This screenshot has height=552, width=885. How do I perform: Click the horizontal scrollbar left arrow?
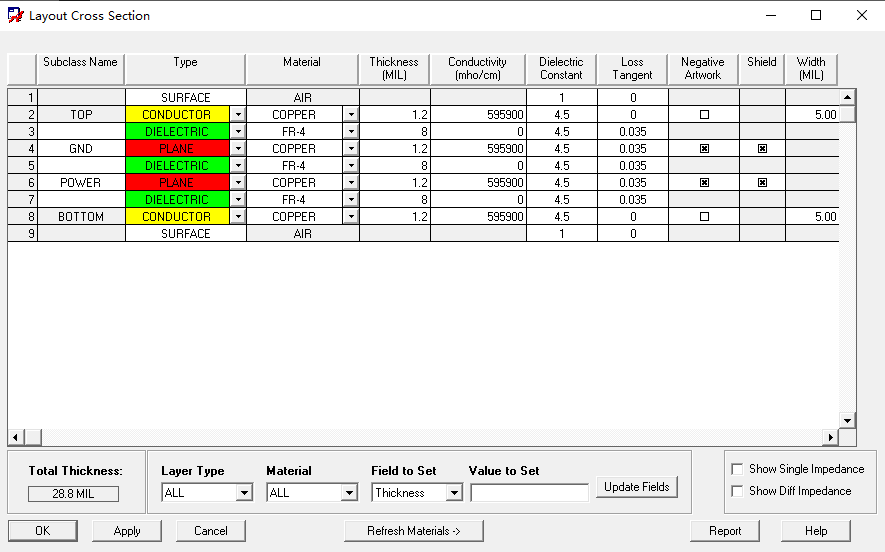(x=15, y=437)
